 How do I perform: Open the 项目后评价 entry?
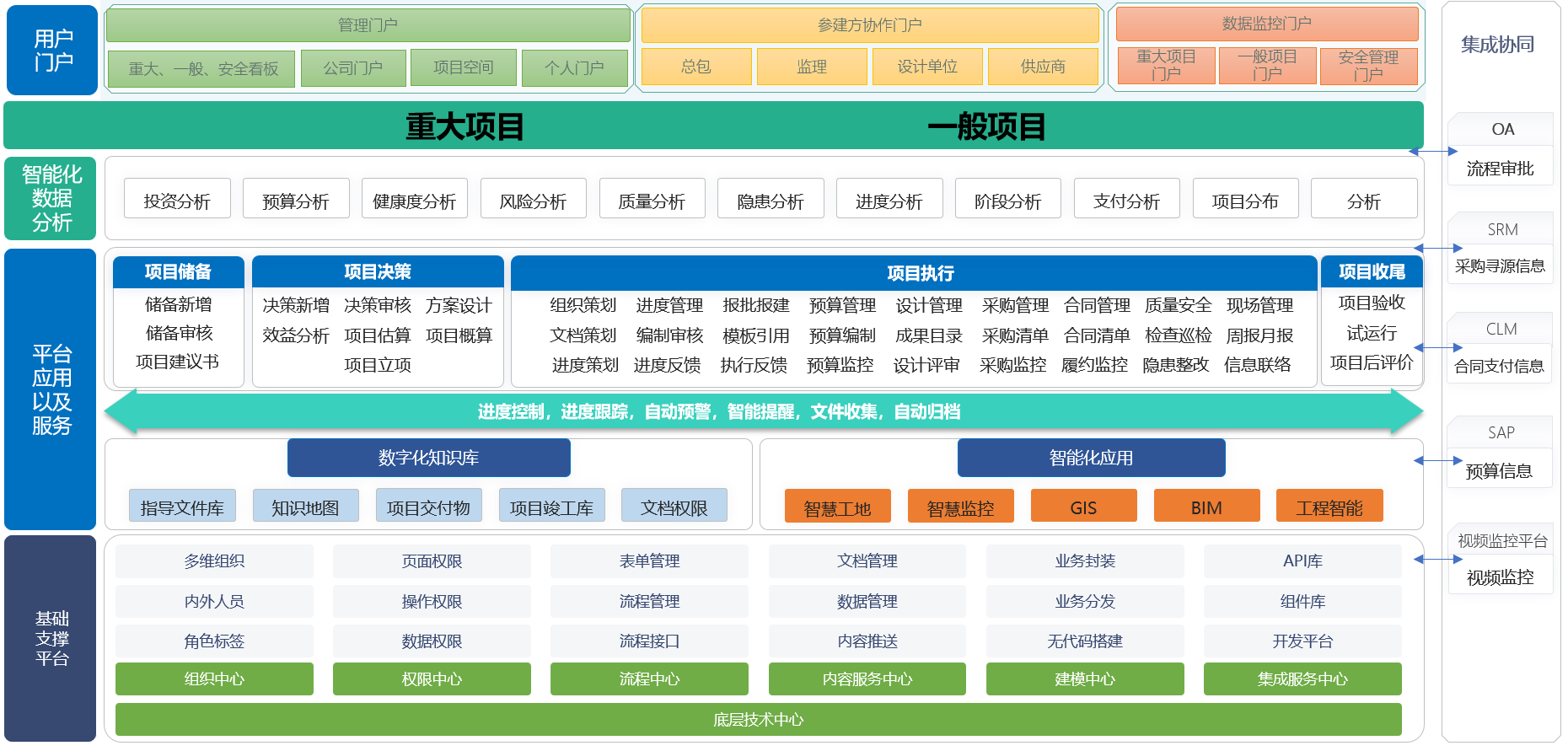[1372, 362]
